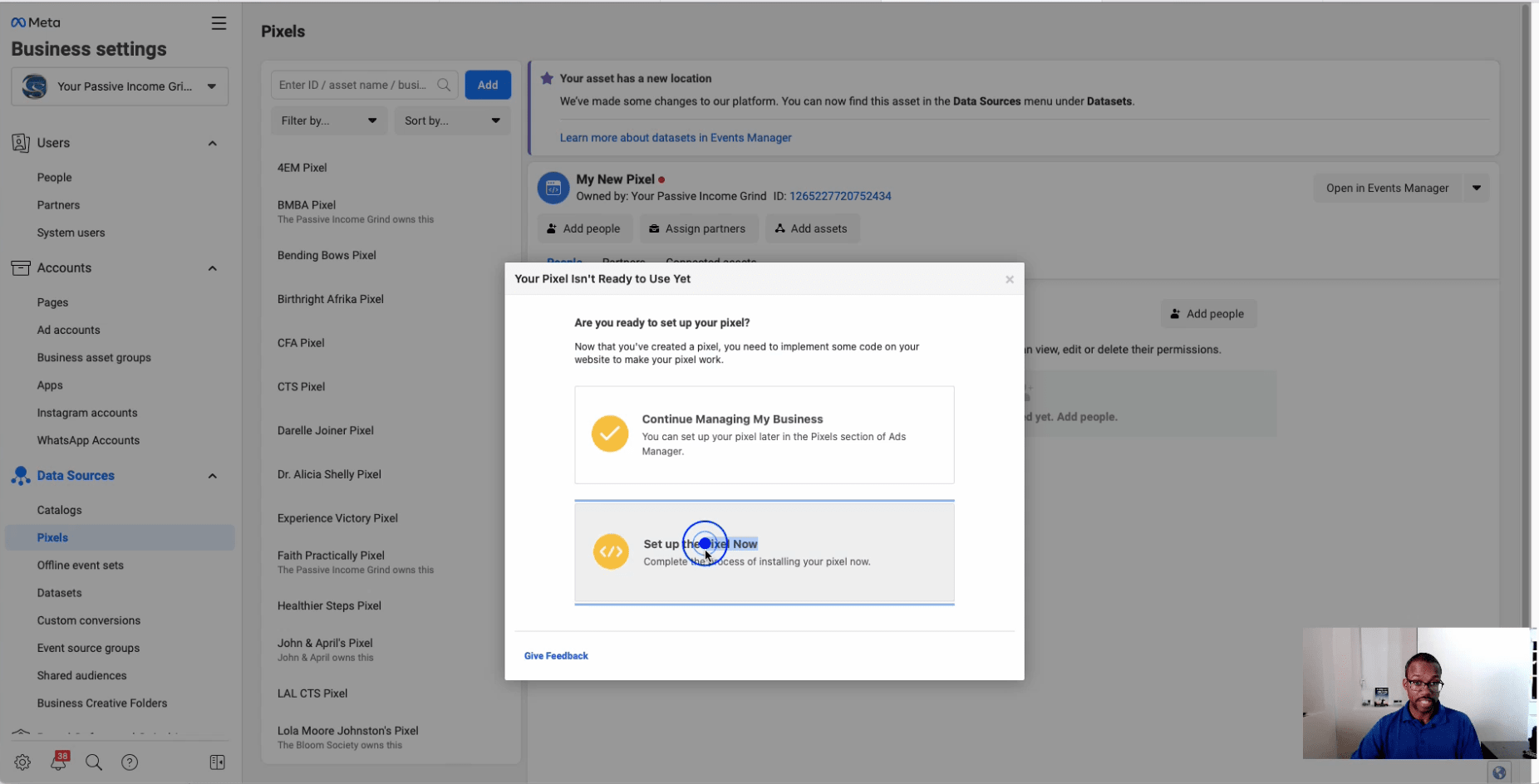Click Add people button in the People panel
Image resolution: width=1539 pixels, height=784 pixels.
[x=1208, y=314]
